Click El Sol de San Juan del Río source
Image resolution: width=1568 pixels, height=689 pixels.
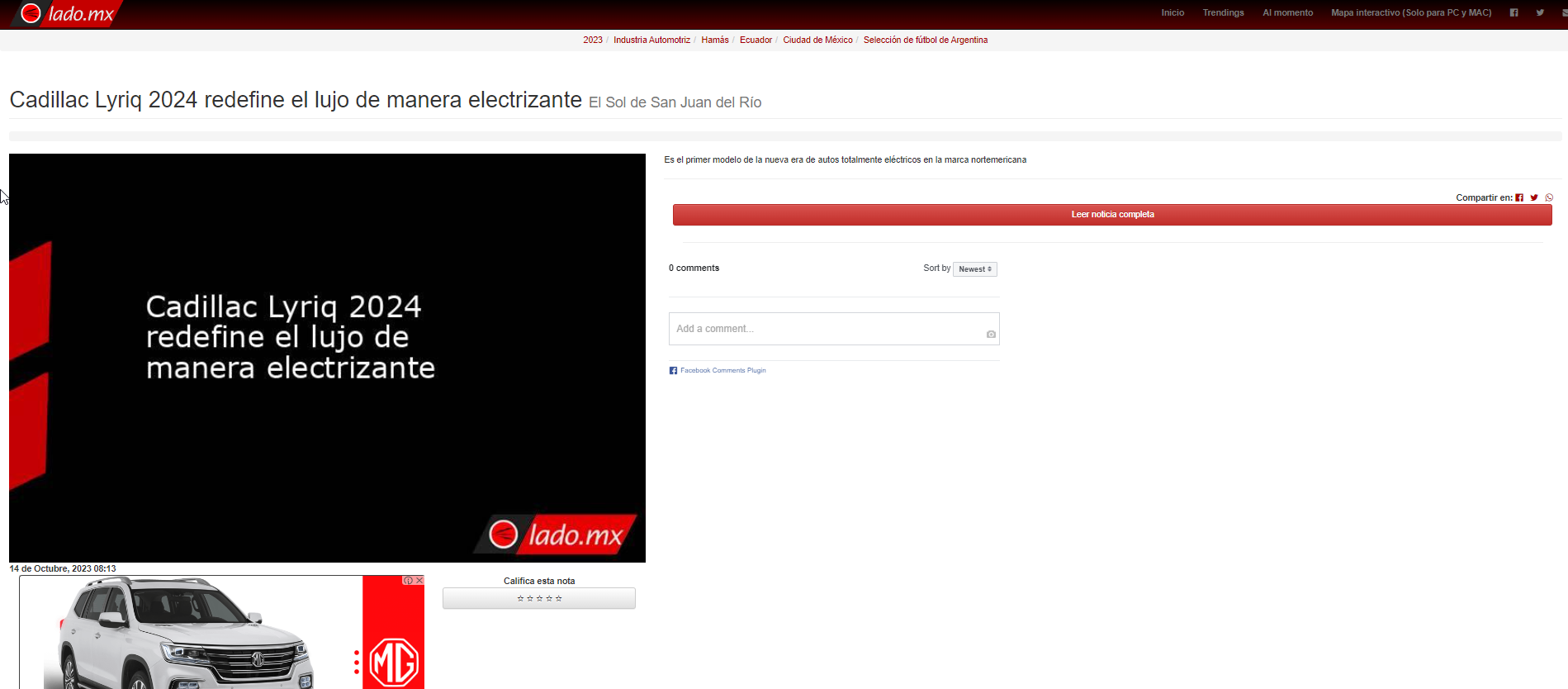675,102
